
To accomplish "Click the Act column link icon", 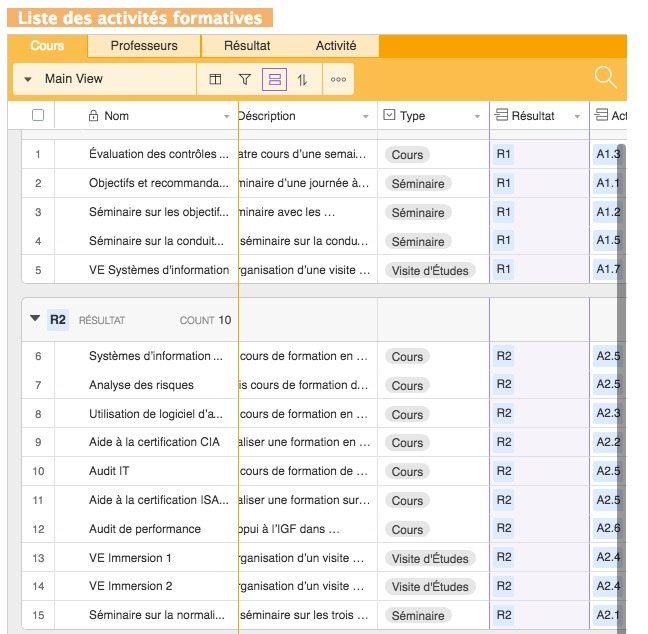I will click(601, 114).
